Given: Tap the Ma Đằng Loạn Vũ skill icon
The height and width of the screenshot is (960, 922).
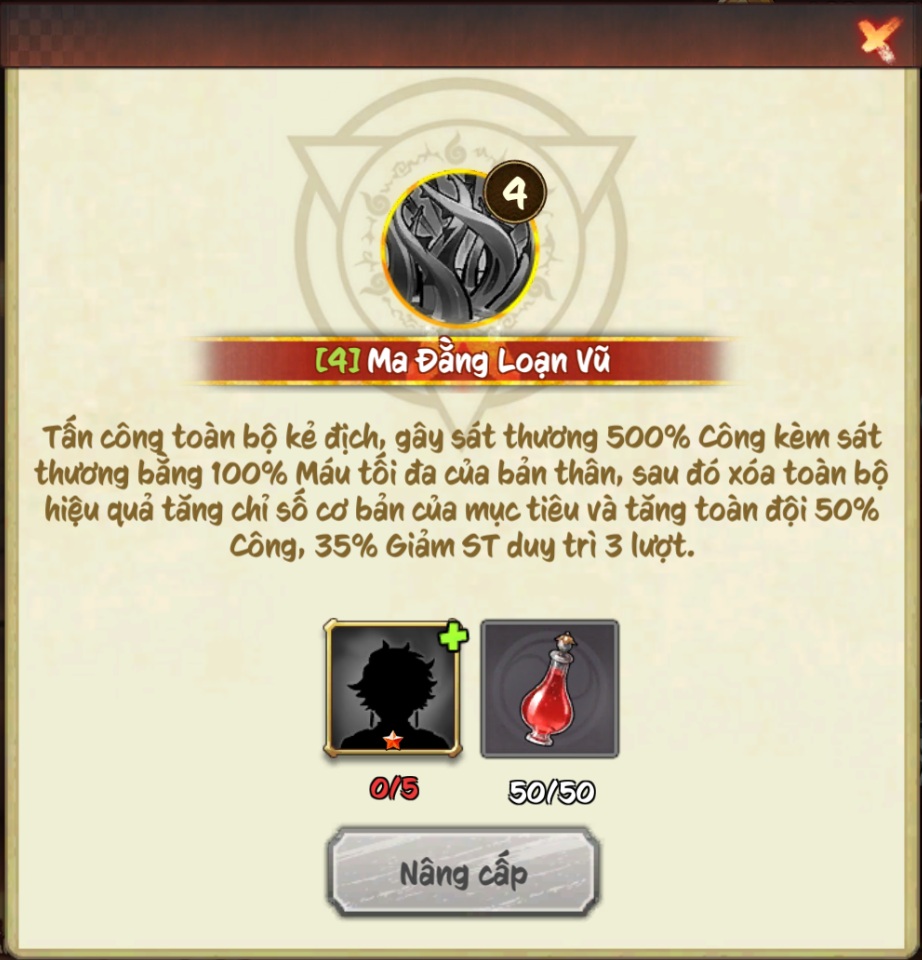Looking at the screenshot, I should 460,249.
